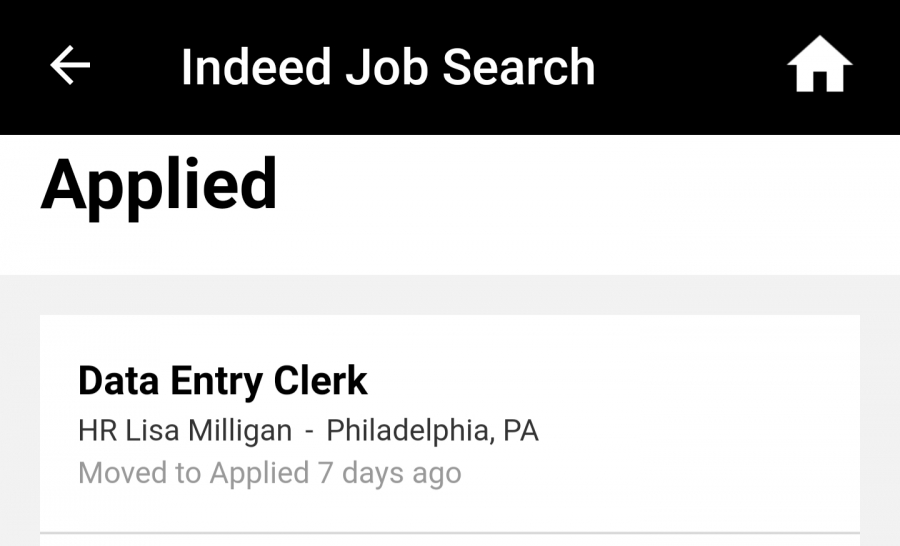Viewport: 900px width, 546px height.
Task: Click the 7 days ago timestamp
Action: coord(390,473)
